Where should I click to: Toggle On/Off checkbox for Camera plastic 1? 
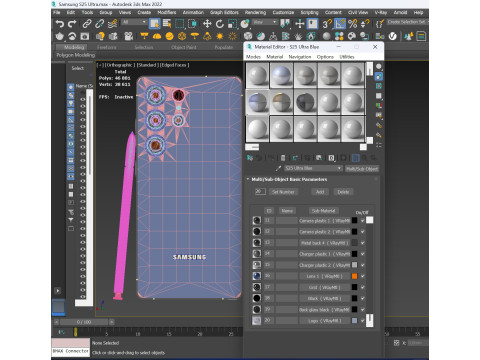click(363, 220)
